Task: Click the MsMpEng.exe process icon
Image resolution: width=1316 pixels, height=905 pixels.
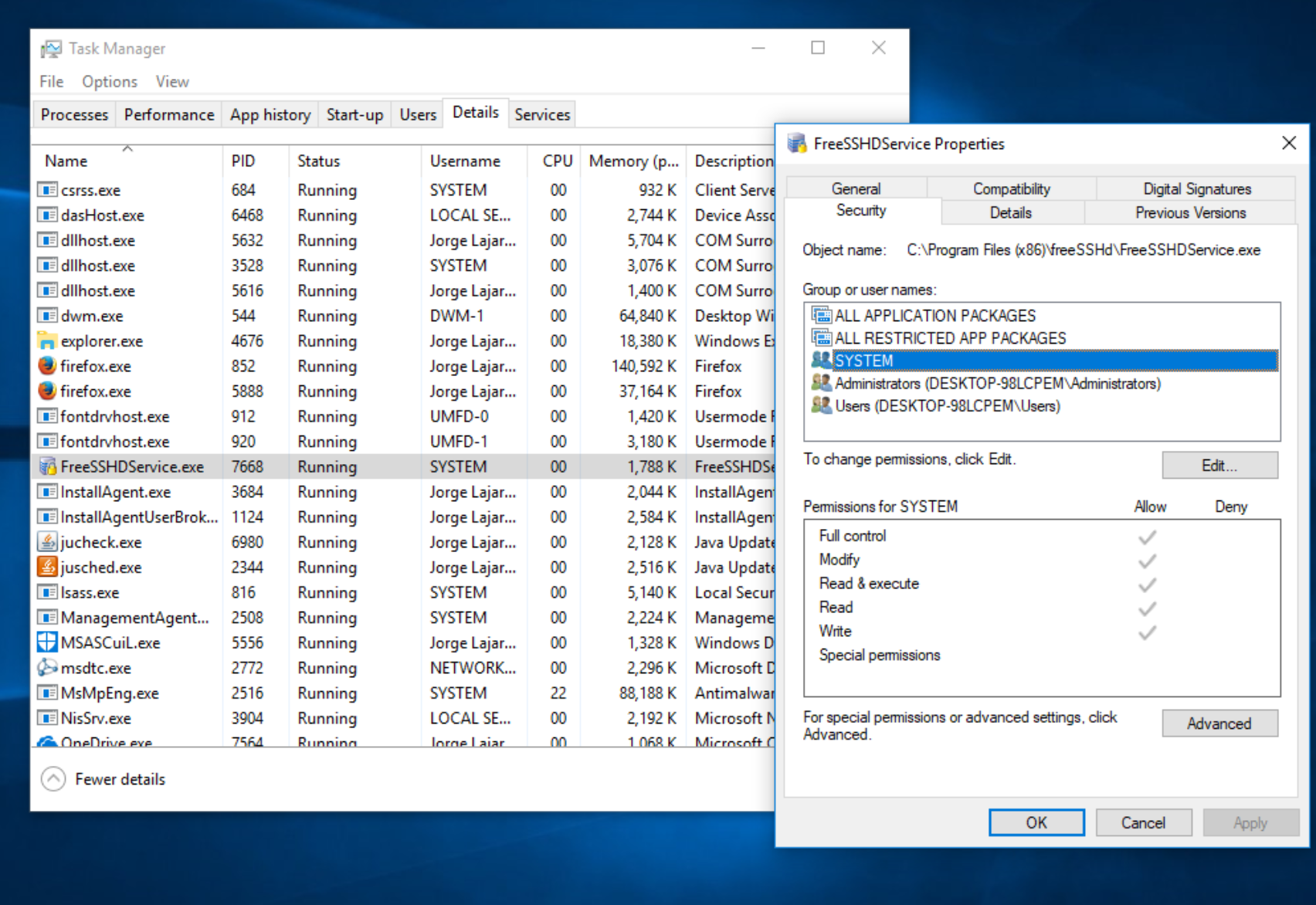Action: 47,693
